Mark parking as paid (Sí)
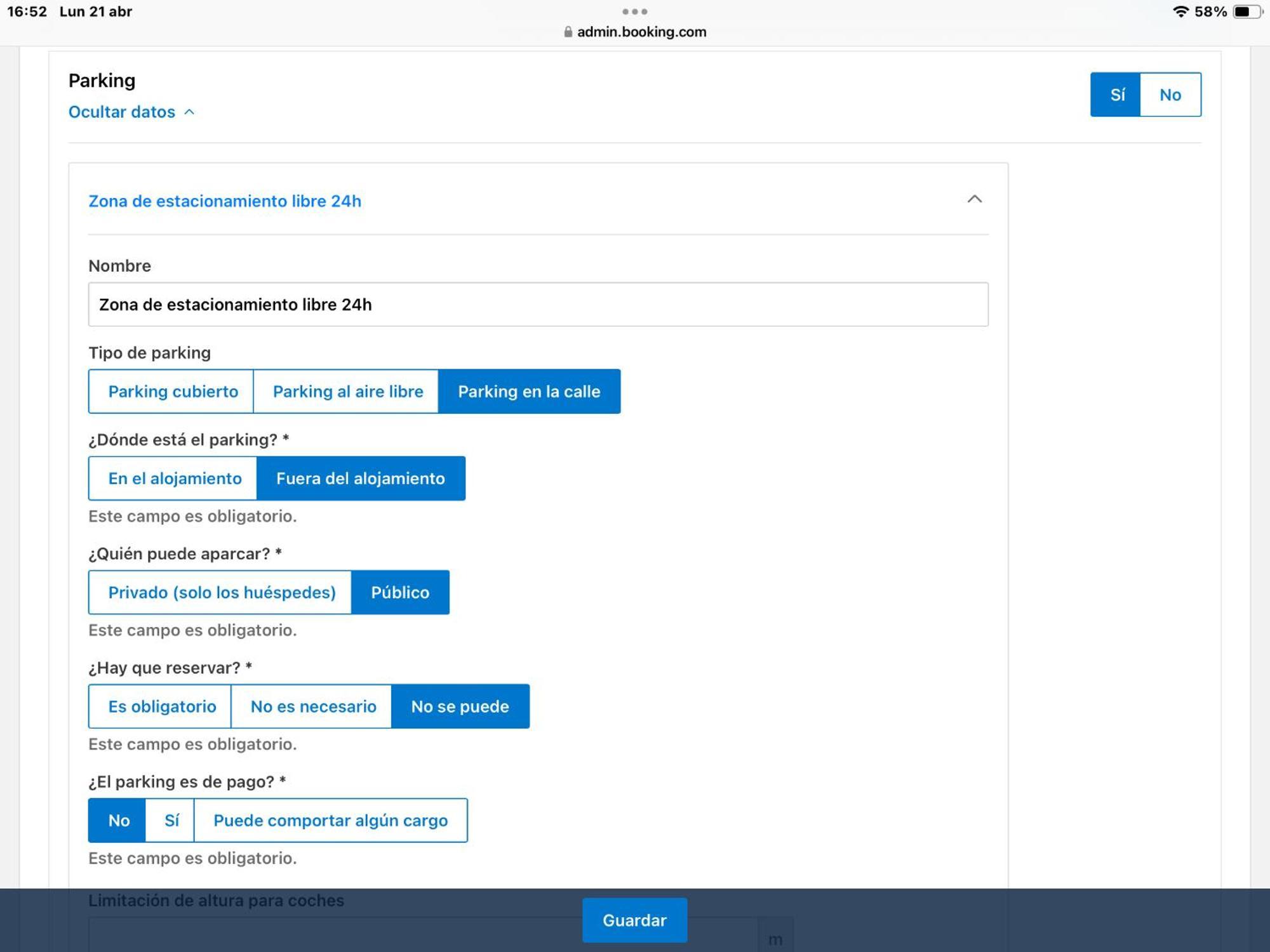This screenshot has height=952, width=1270. pyautogui.click(x=171, y=821)
